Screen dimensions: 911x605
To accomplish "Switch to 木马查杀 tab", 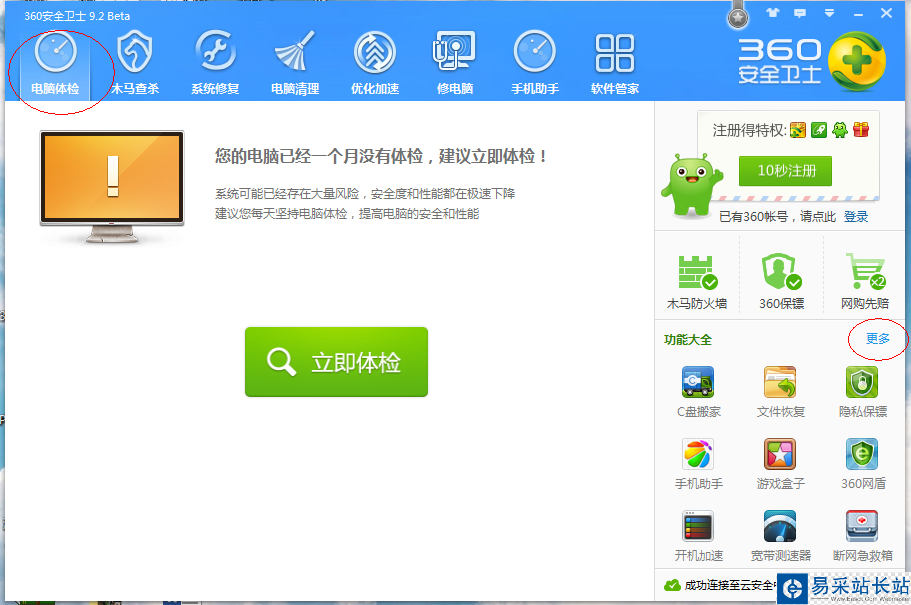I will 135,64.
